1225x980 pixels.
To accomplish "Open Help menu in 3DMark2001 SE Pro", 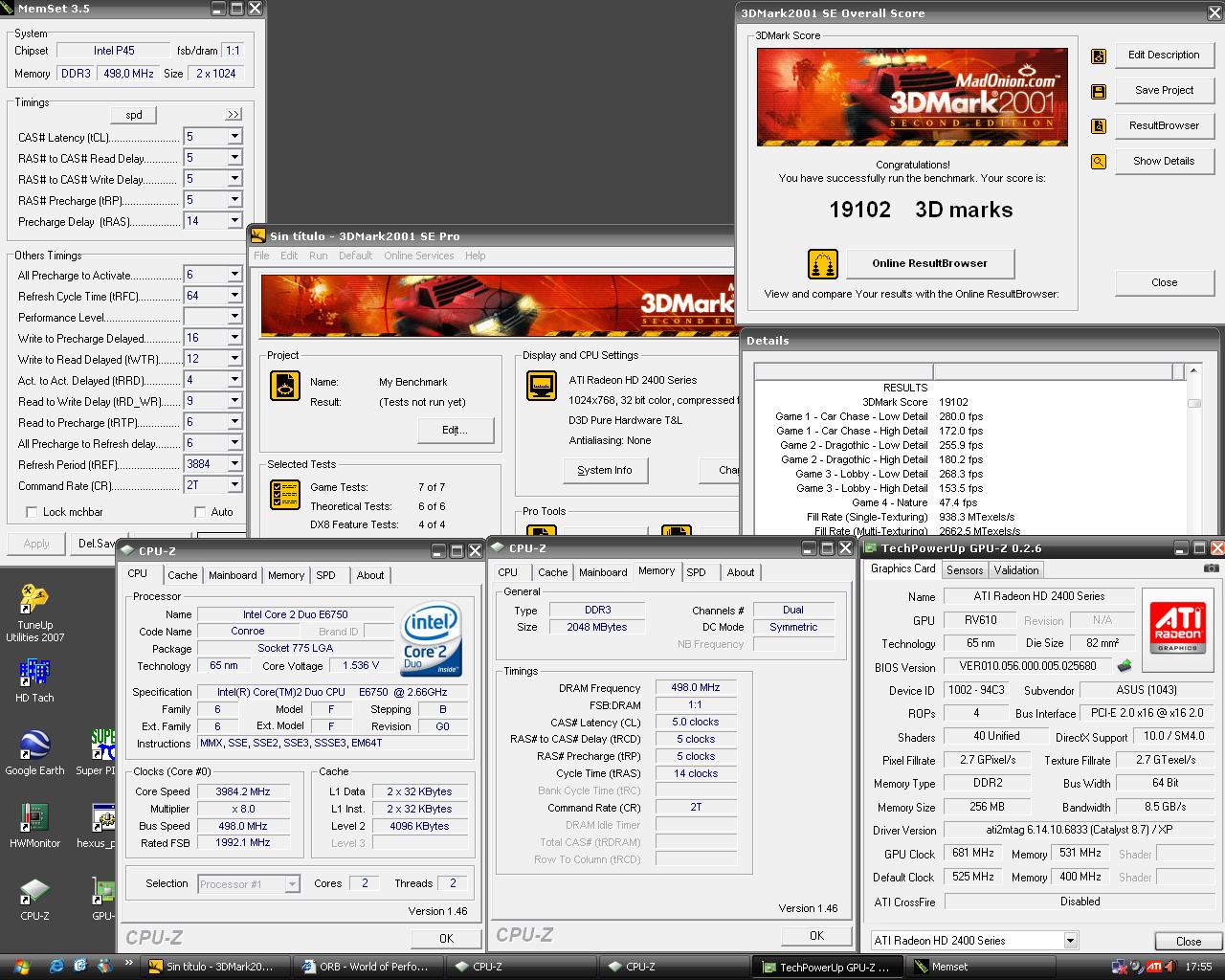I will pos(475,256).
